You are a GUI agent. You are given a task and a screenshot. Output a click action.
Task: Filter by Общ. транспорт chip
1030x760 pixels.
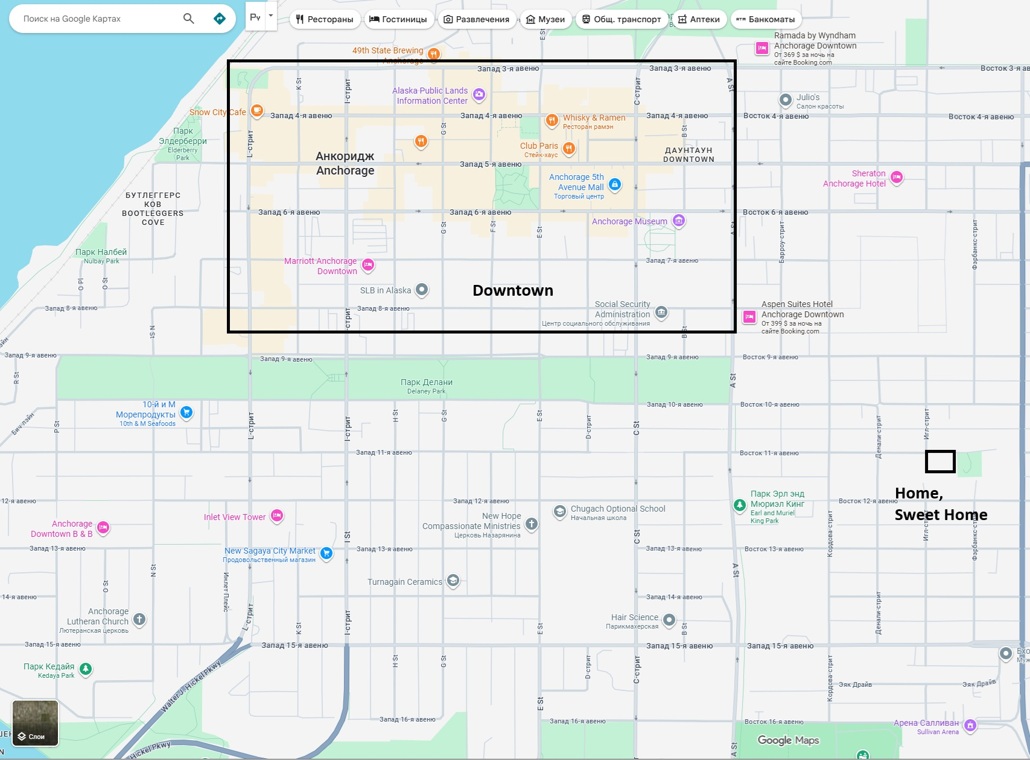(621, 19)
